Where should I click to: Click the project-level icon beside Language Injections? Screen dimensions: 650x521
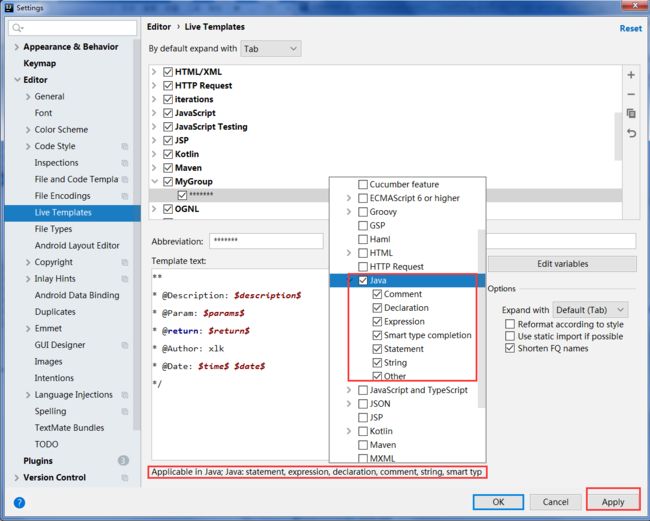click(124, 395)
